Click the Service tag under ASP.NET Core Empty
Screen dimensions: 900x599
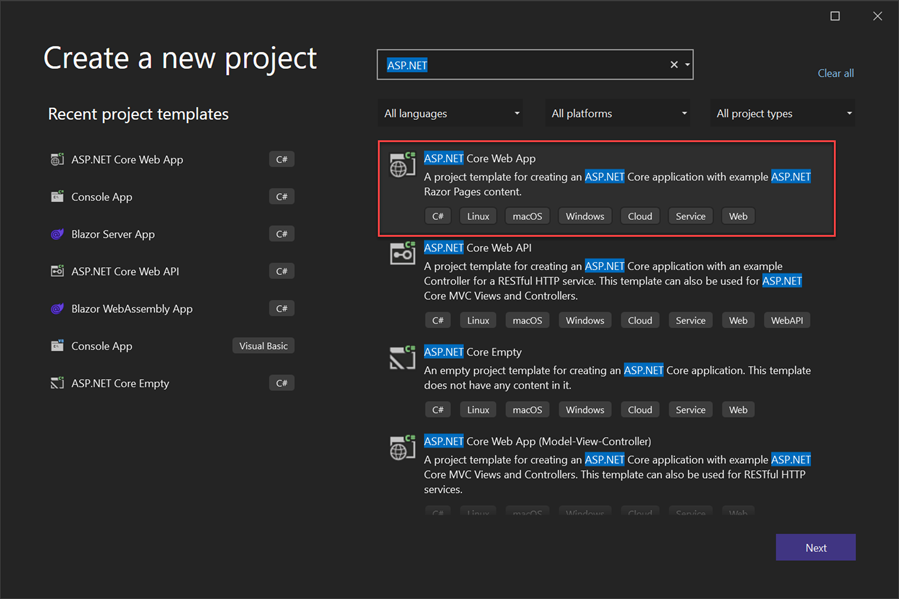(690, 410)
